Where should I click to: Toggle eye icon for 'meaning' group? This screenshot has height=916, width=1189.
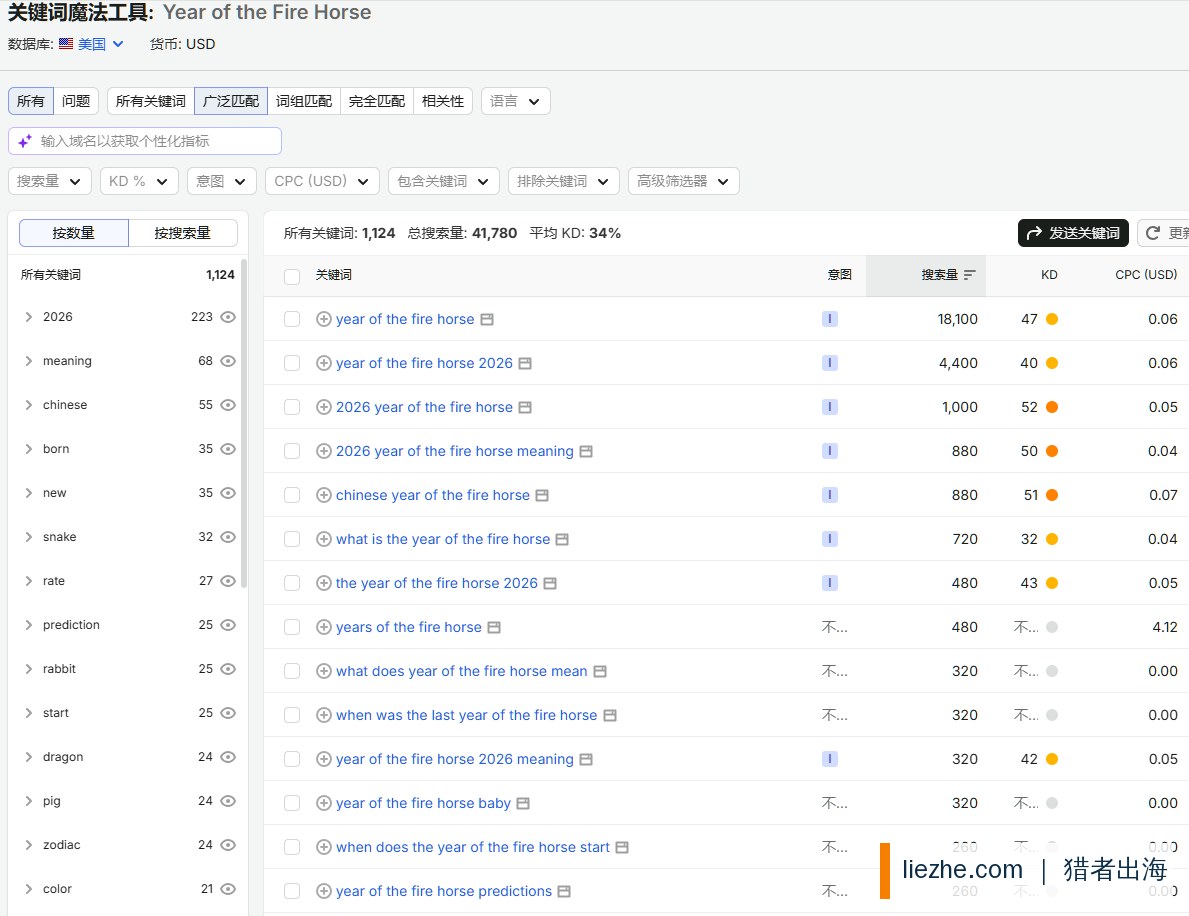[228, 361]
